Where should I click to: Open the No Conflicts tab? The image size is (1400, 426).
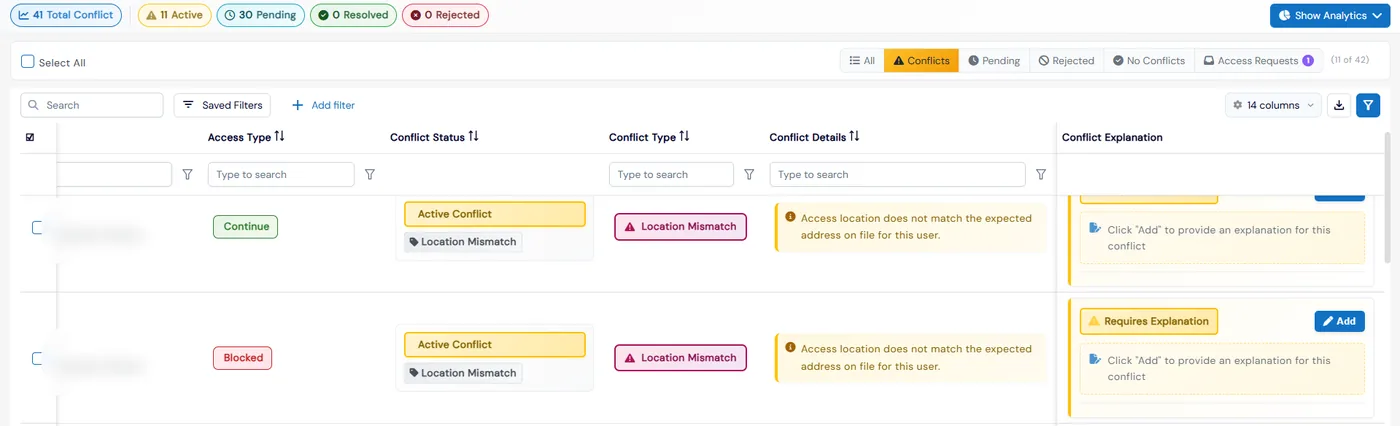(x=1148, y=61)
